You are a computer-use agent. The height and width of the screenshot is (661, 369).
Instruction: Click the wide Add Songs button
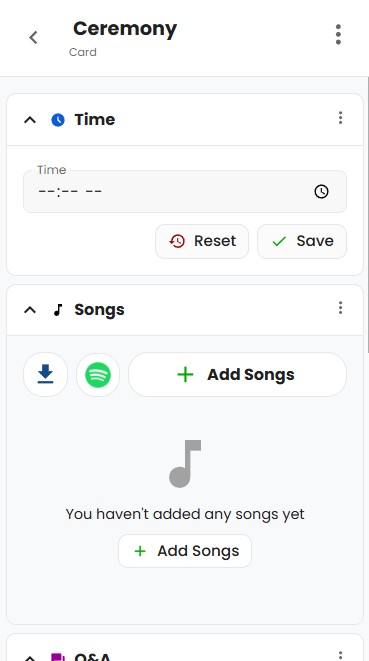[x=237, y=374]
